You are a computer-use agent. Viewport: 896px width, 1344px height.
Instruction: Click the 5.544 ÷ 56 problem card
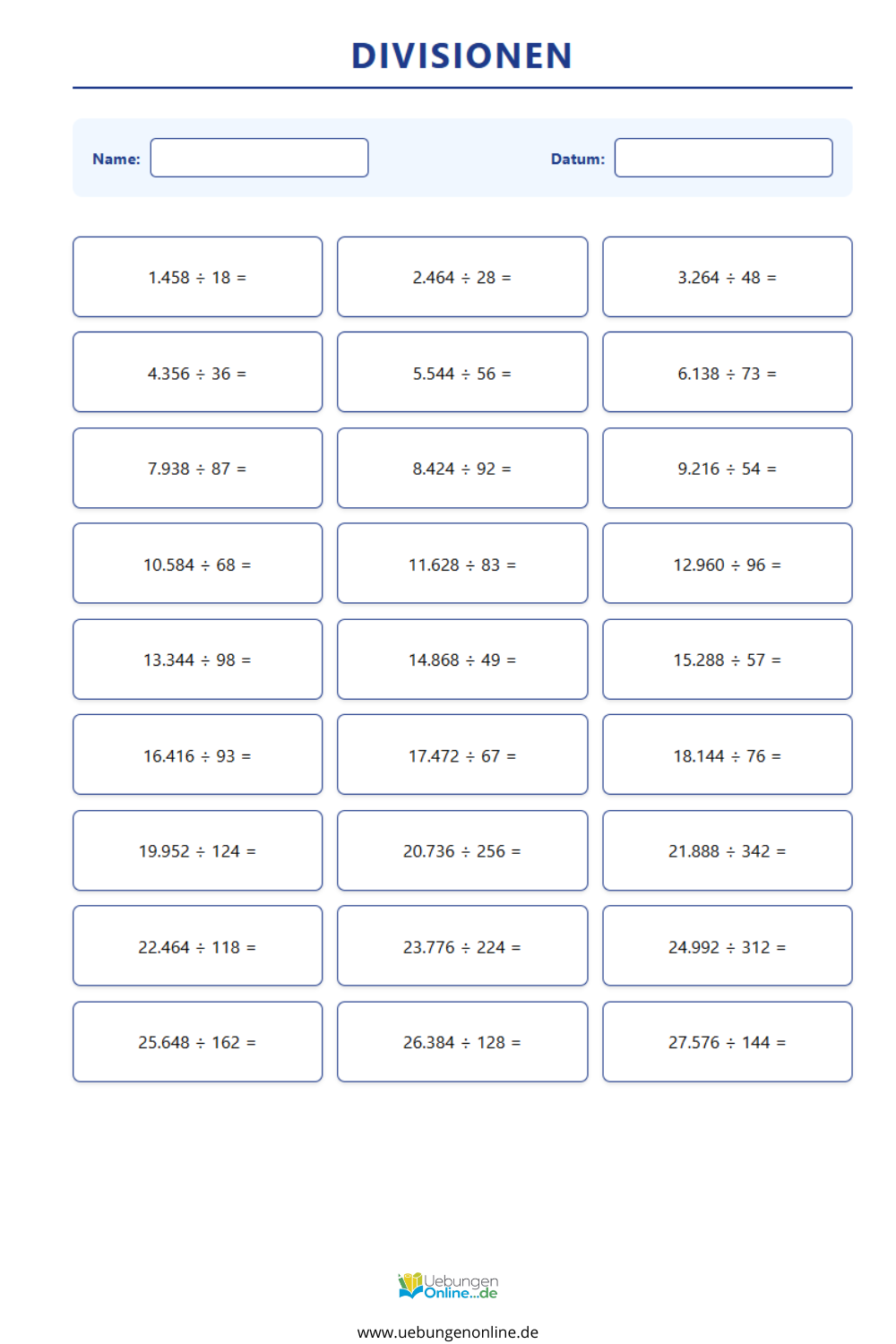pos(462,372)
